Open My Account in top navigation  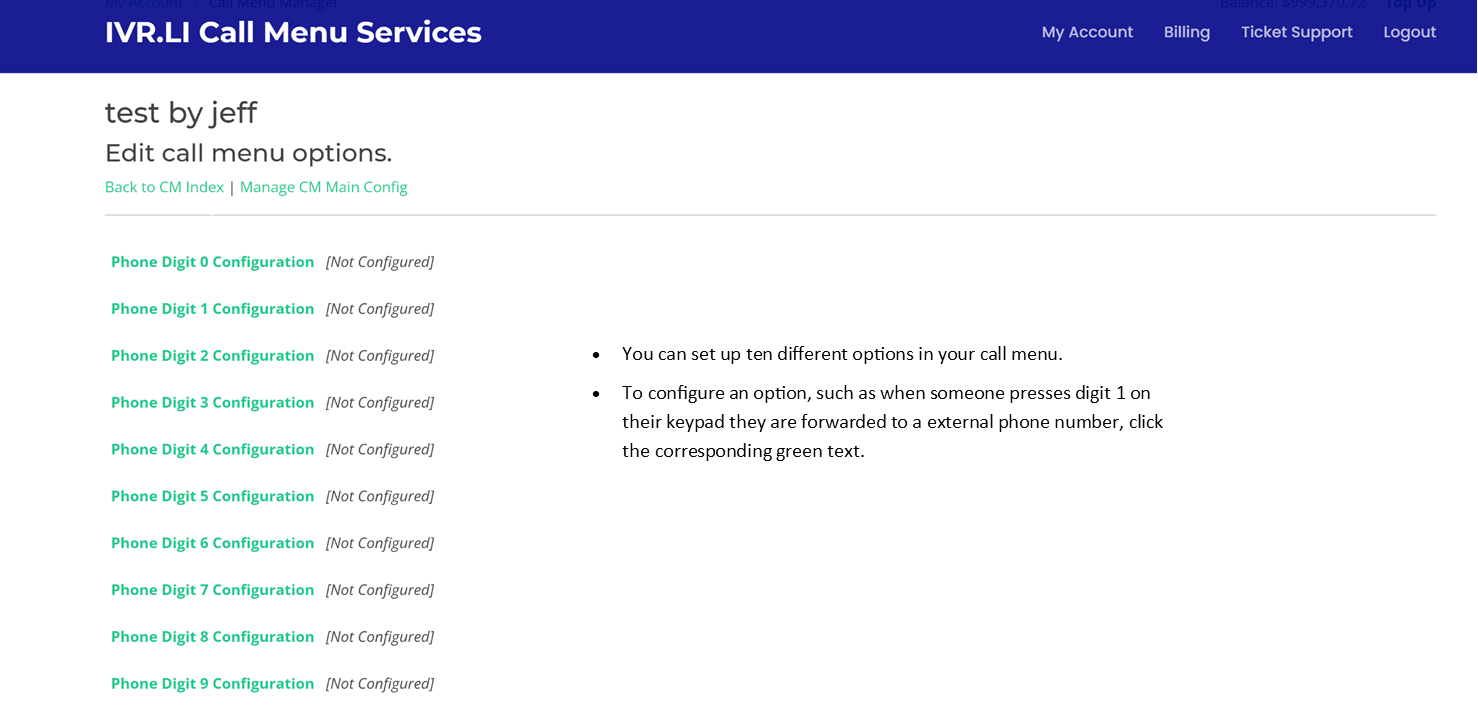[x=1087, y=32]
